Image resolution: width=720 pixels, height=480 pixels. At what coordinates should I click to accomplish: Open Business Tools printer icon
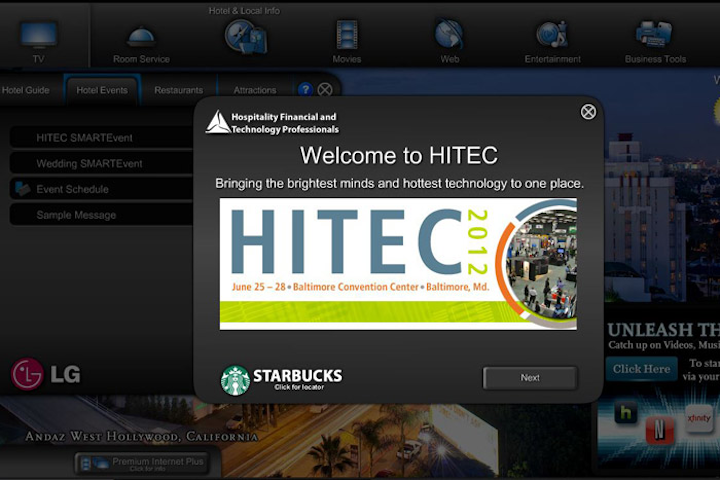click(x=654, y=35)
